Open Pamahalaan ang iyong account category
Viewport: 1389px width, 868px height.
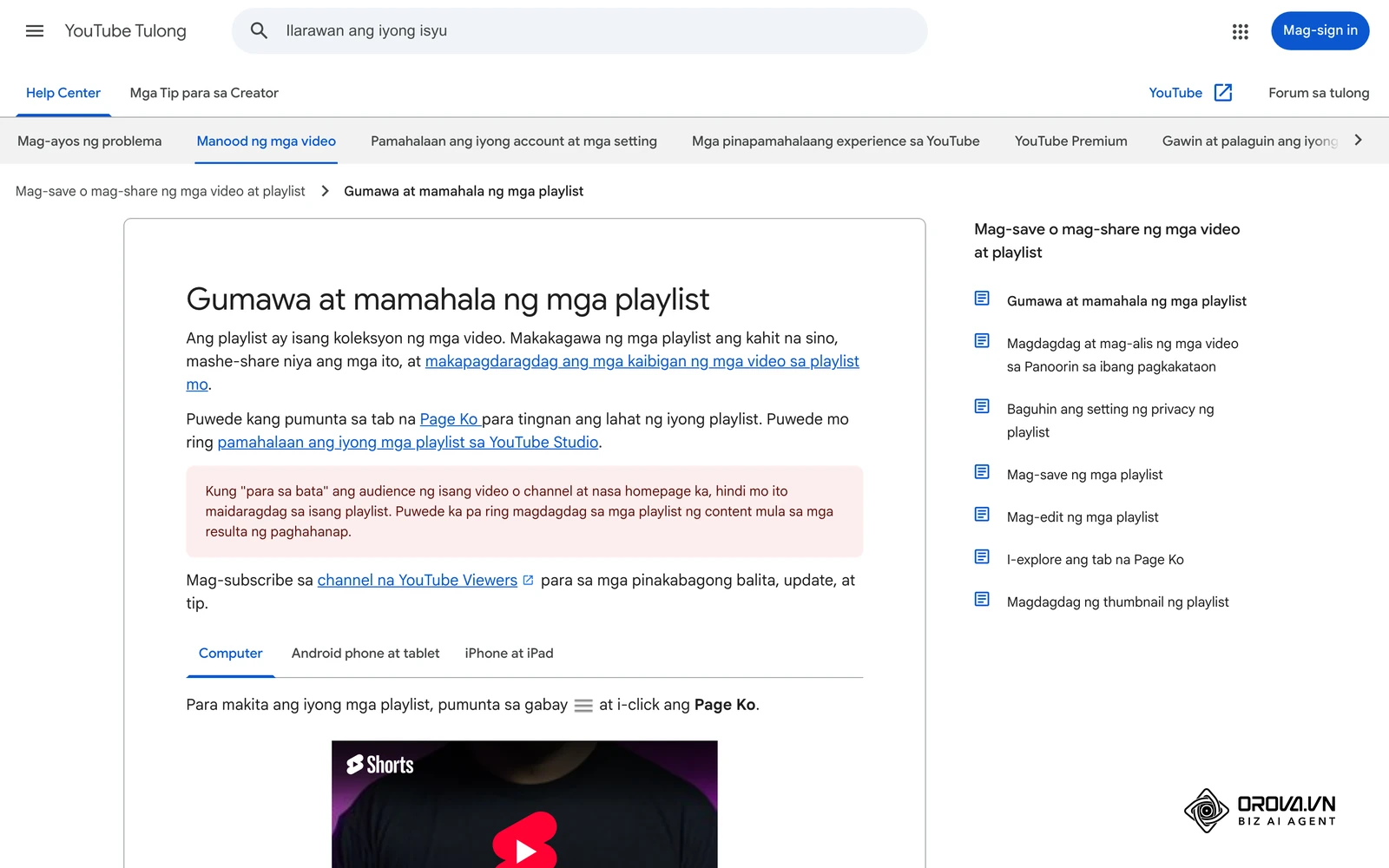514,141
